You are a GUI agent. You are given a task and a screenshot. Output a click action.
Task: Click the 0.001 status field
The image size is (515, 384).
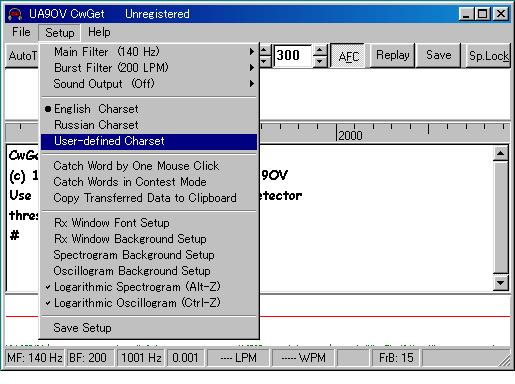(x=185, y=358)
